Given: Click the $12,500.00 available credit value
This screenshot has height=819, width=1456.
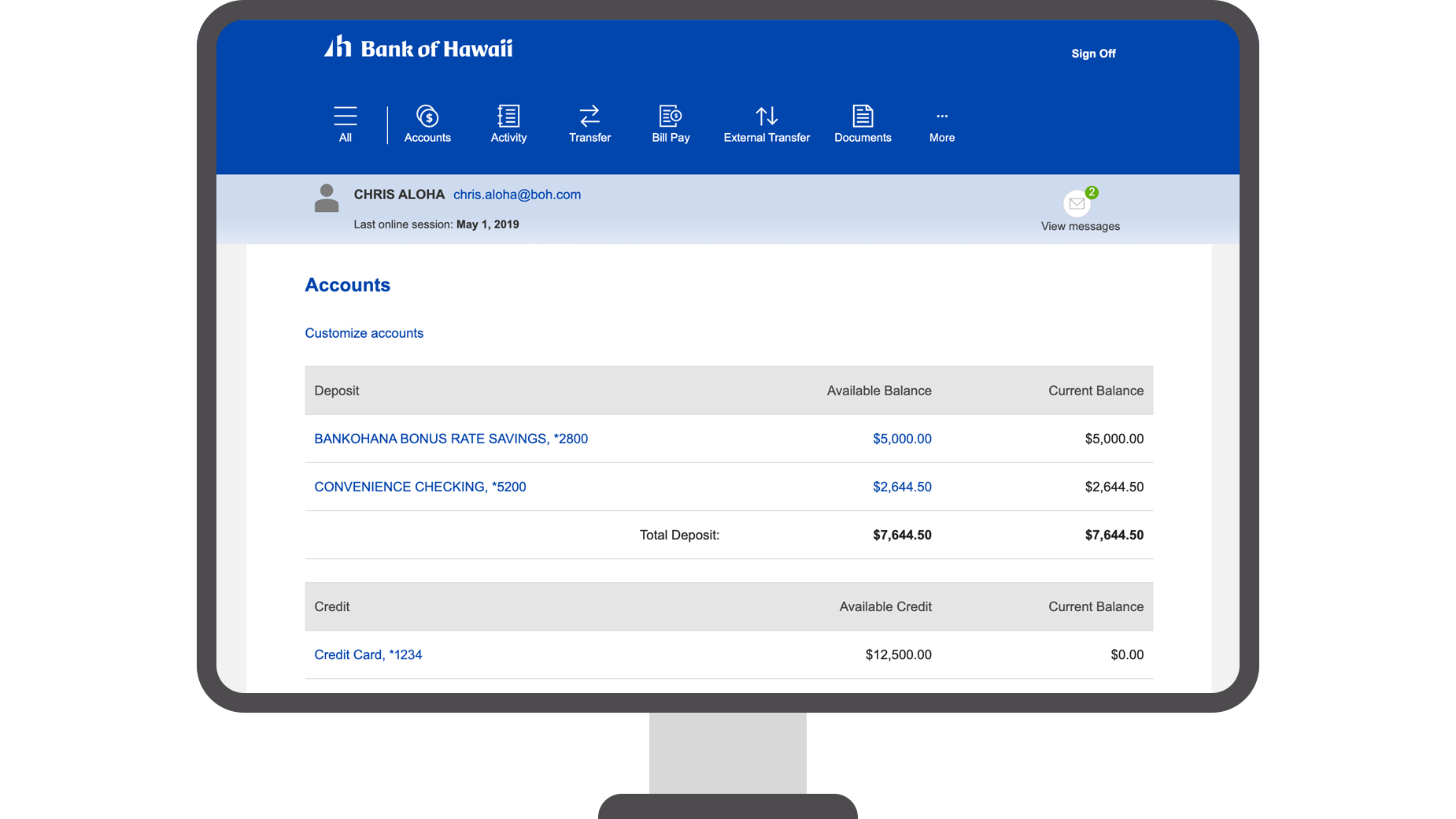Looking at the screenshot, I should tap(899, 654).
